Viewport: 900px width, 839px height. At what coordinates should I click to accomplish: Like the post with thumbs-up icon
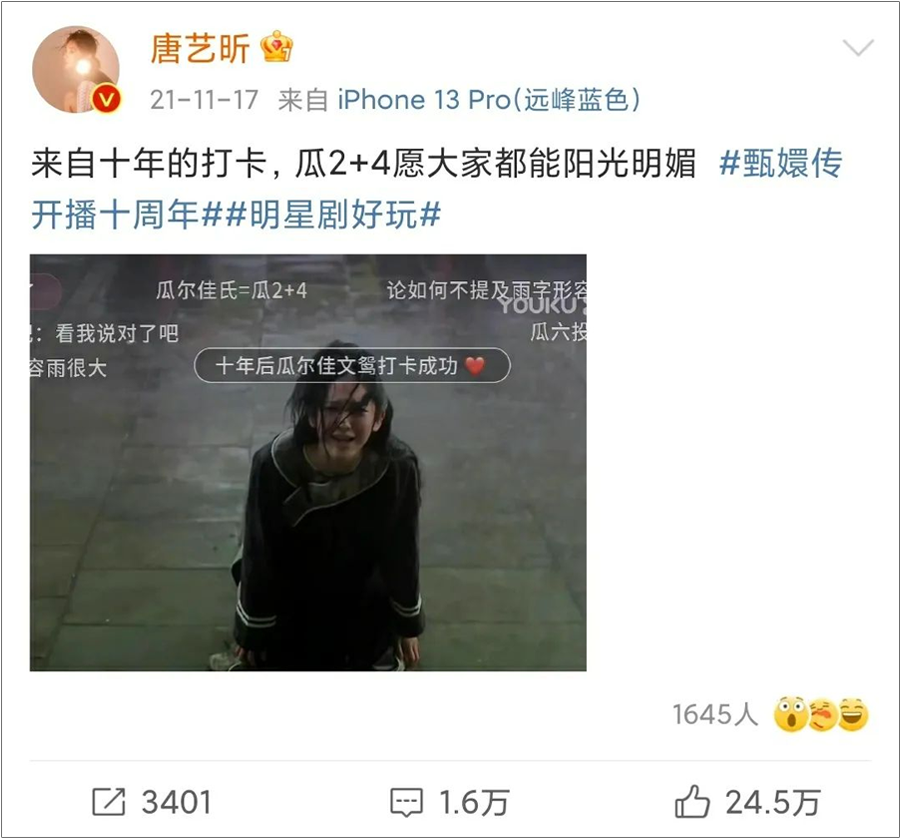[x=692, y=801]
